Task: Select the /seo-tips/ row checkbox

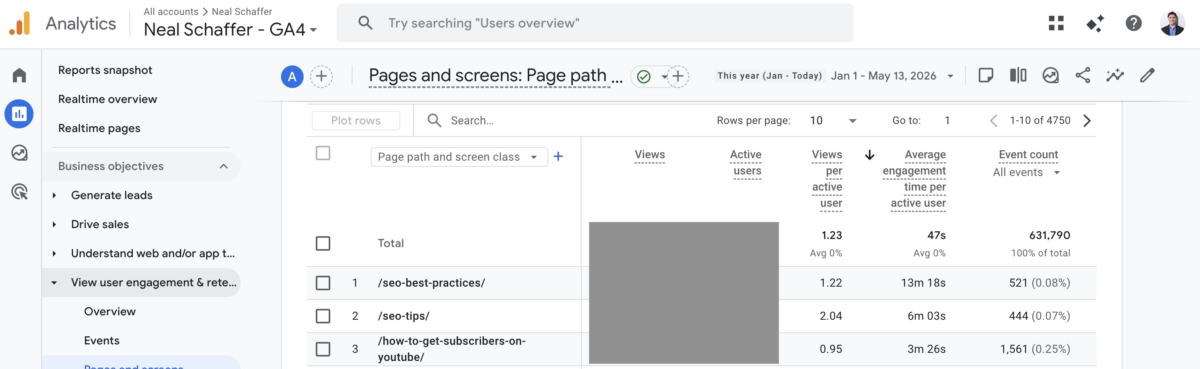Action: pos(322,316)
